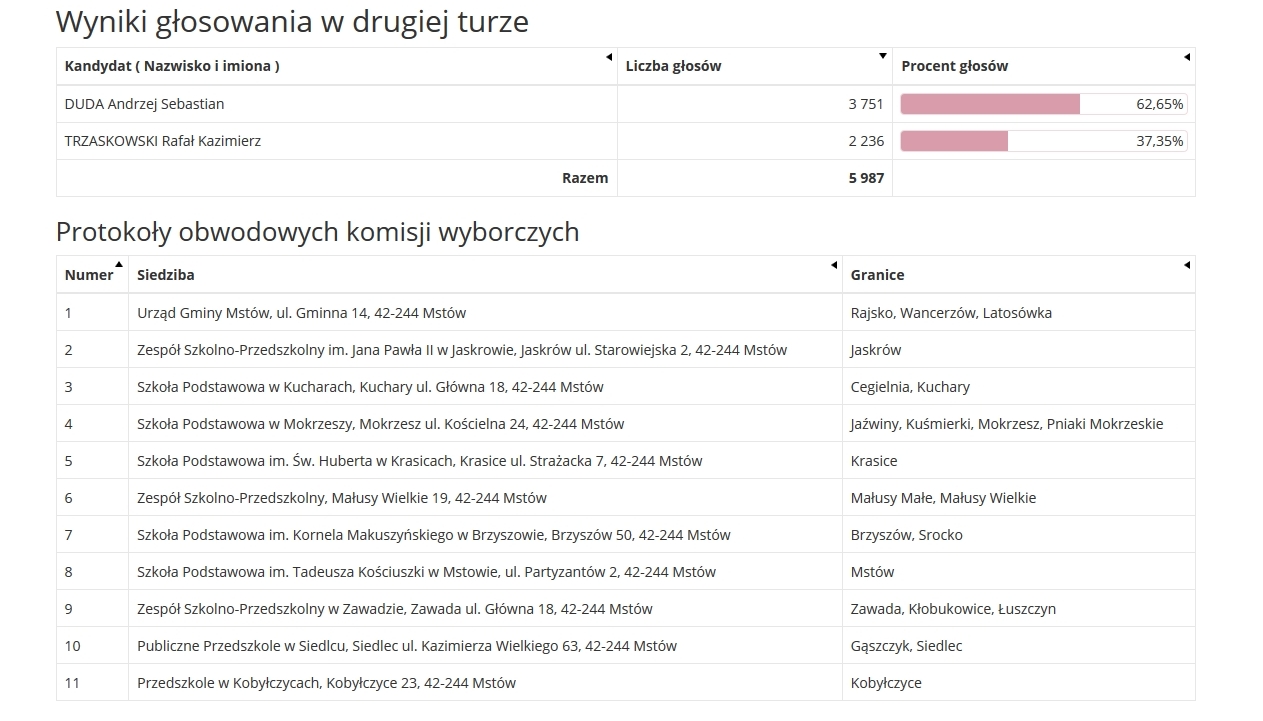The image size is (1263, 721).
Task: Sort commission table by Siedziba header
Action: 485,275
